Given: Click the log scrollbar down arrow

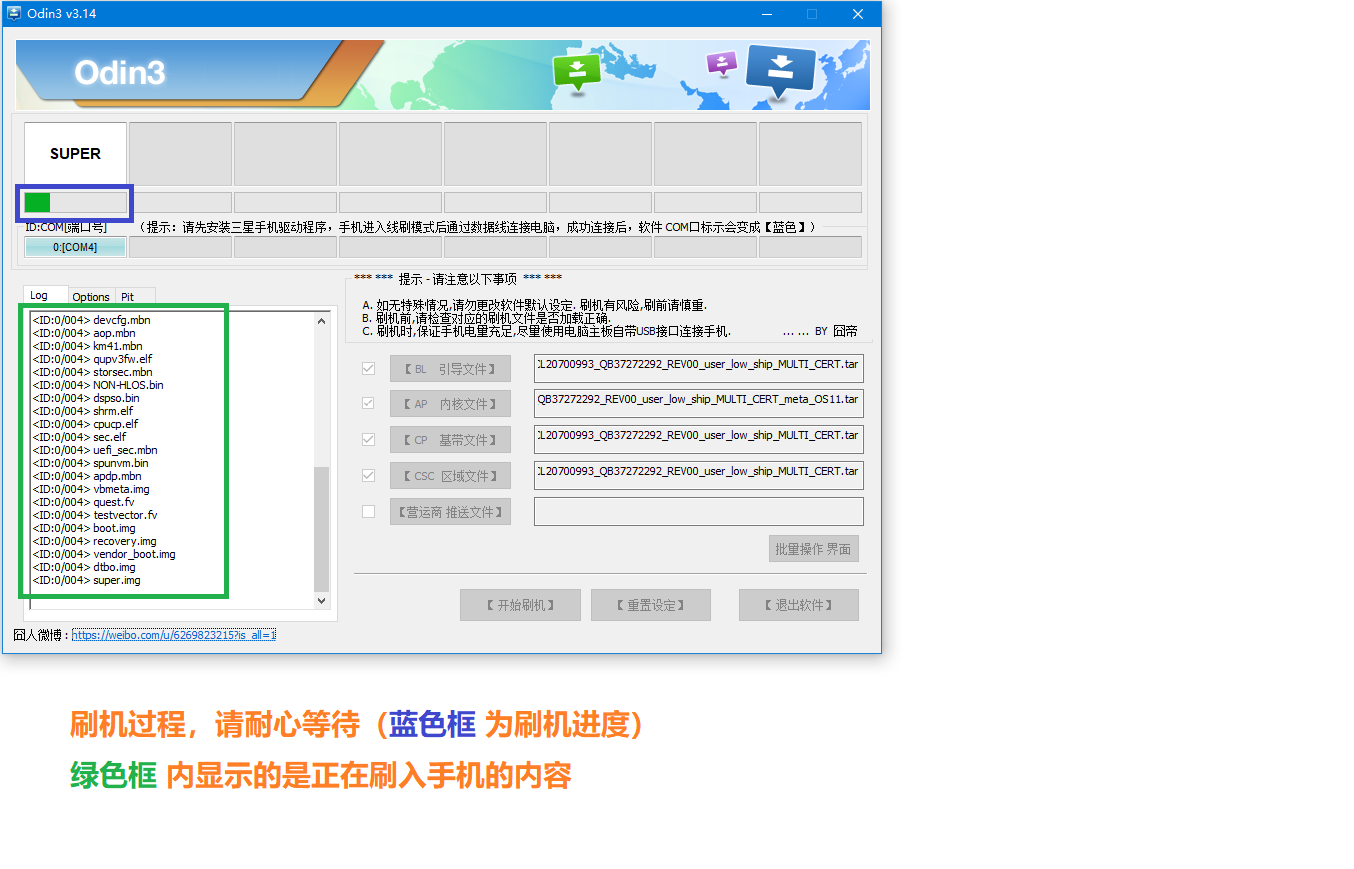Looking at the screenshot, I should pyautogui.click(x=322, y=601).
